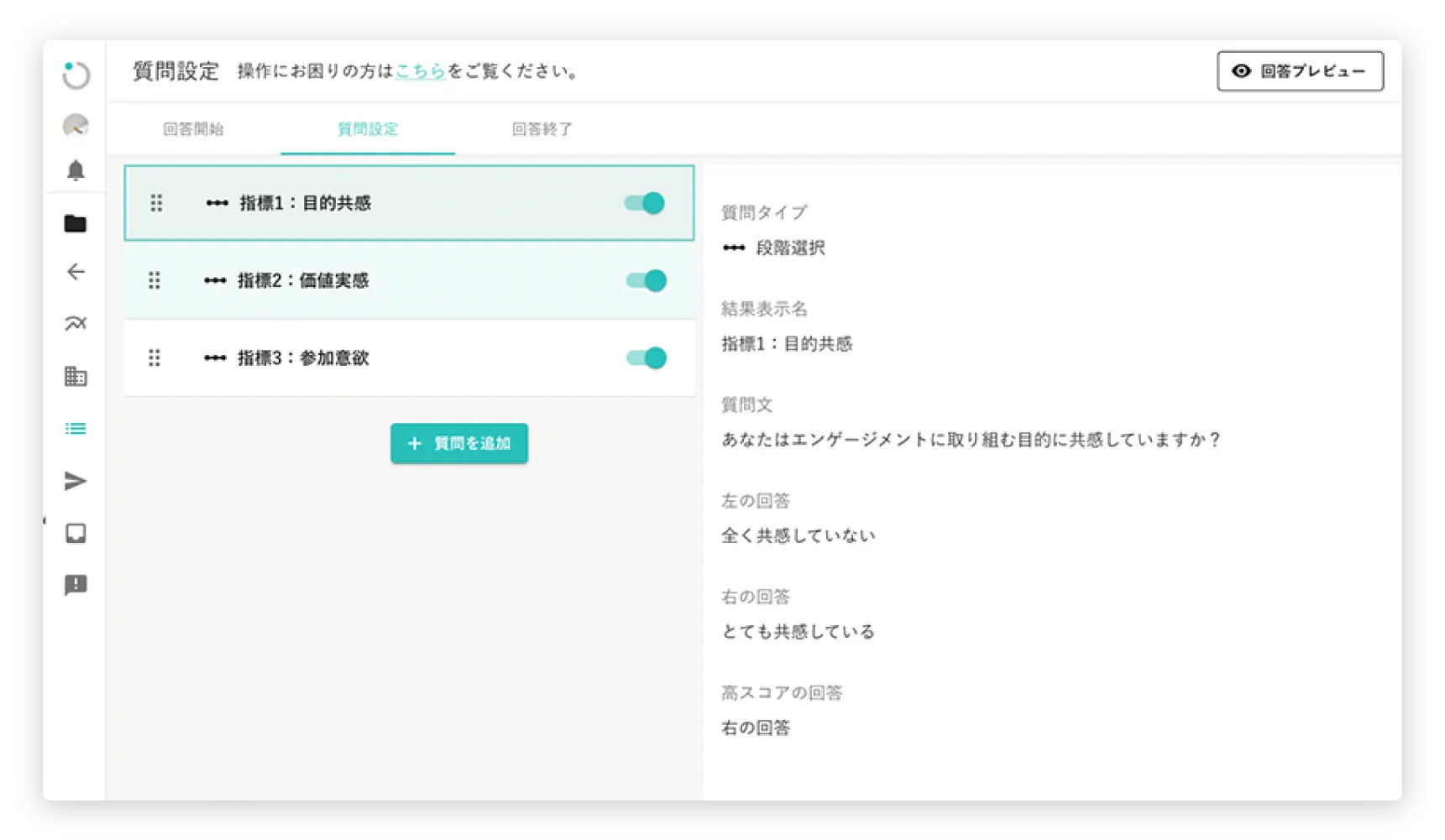The height and width of the screenshot is (840, 1445).
Task: Click the question text あなたはエンゲージメントに…
Action: 971,440
